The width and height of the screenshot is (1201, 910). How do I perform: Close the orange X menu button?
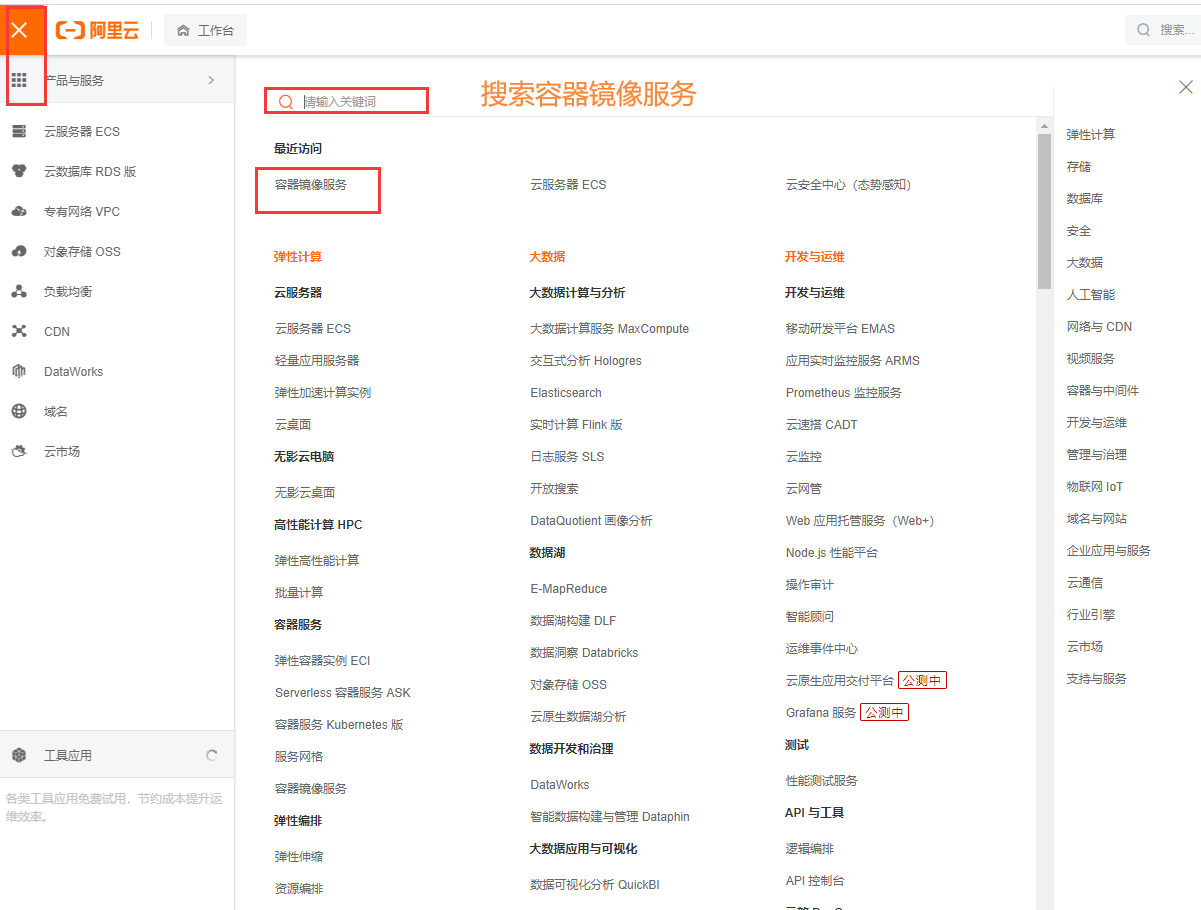coord(19,31)
